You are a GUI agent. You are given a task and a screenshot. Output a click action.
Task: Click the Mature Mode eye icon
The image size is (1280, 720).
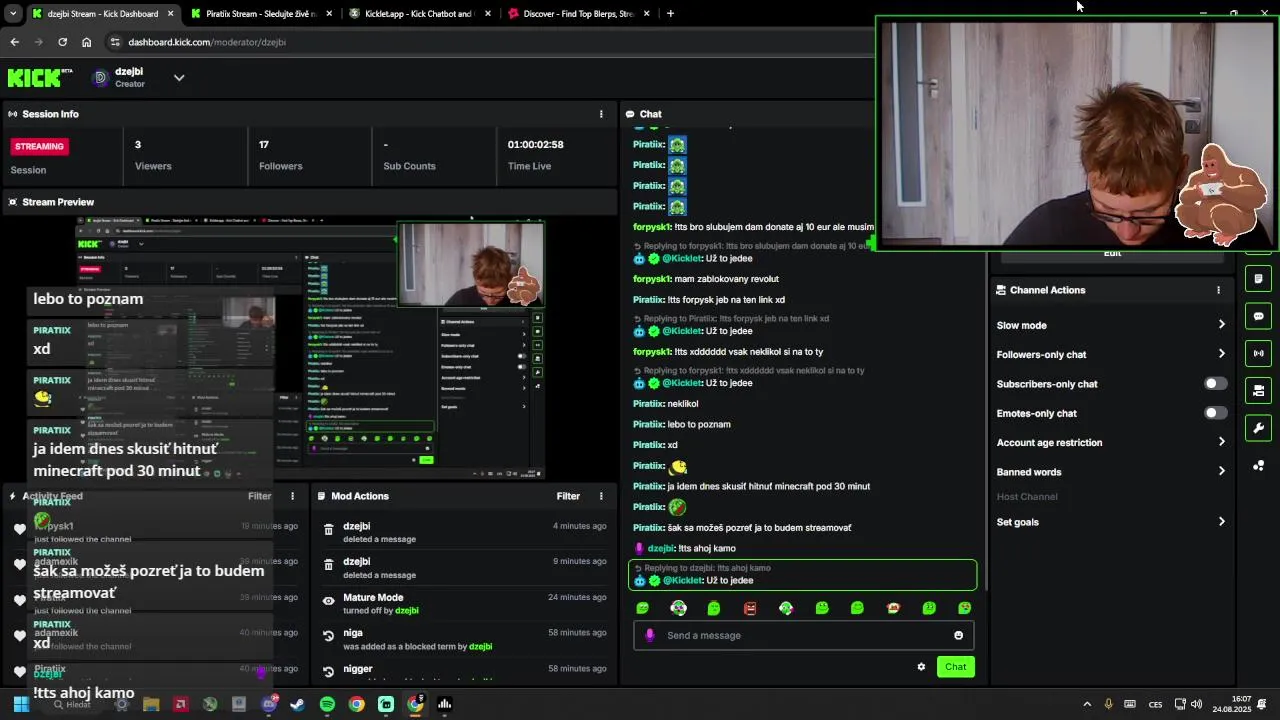328,601
